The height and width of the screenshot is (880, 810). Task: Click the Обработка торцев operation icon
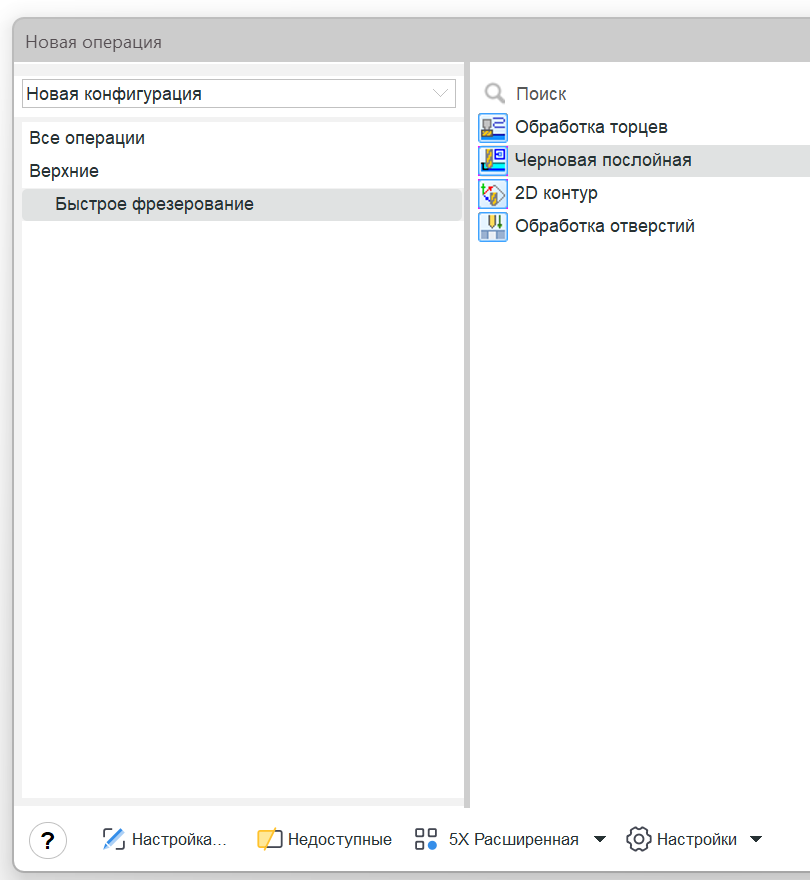pyautogui.click(x=493, y=127)
